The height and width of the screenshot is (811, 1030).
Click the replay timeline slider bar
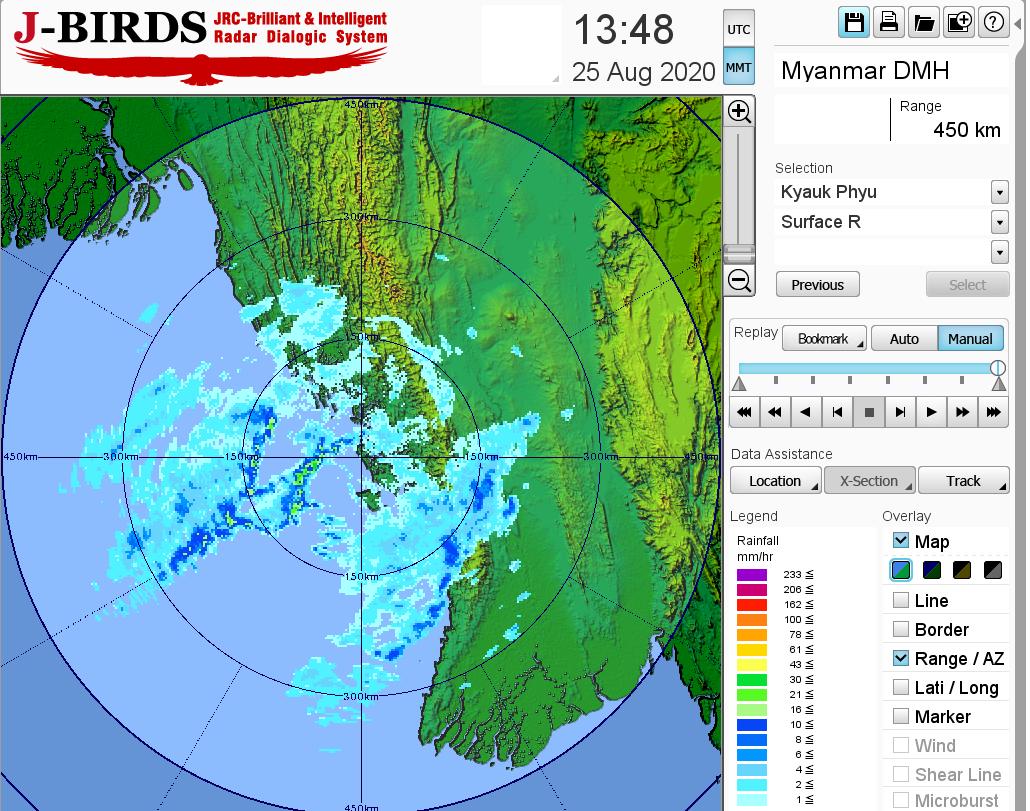point(866,369)
